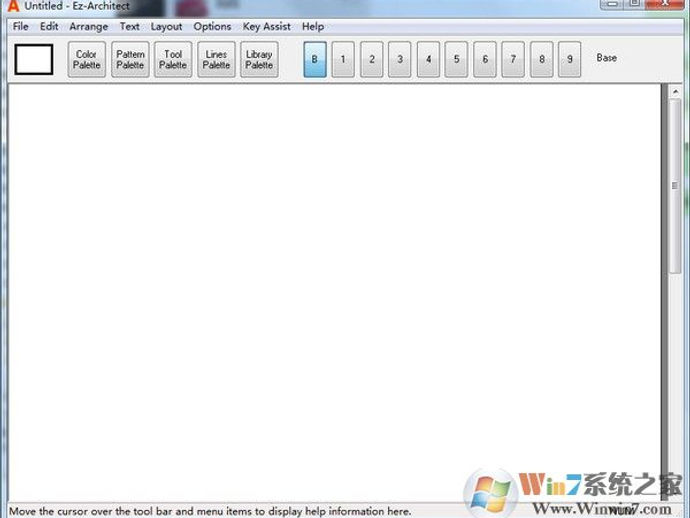Click the vertical scrollbar thumb
The width and height of the screenshot is (690, 518).
click(675, 186)
